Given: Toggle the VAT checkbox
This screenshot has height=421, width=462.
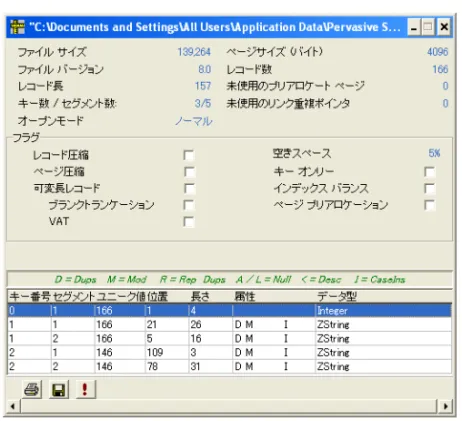Looking at the screenshot, I should pyautogui.click(x=189, y=222).
